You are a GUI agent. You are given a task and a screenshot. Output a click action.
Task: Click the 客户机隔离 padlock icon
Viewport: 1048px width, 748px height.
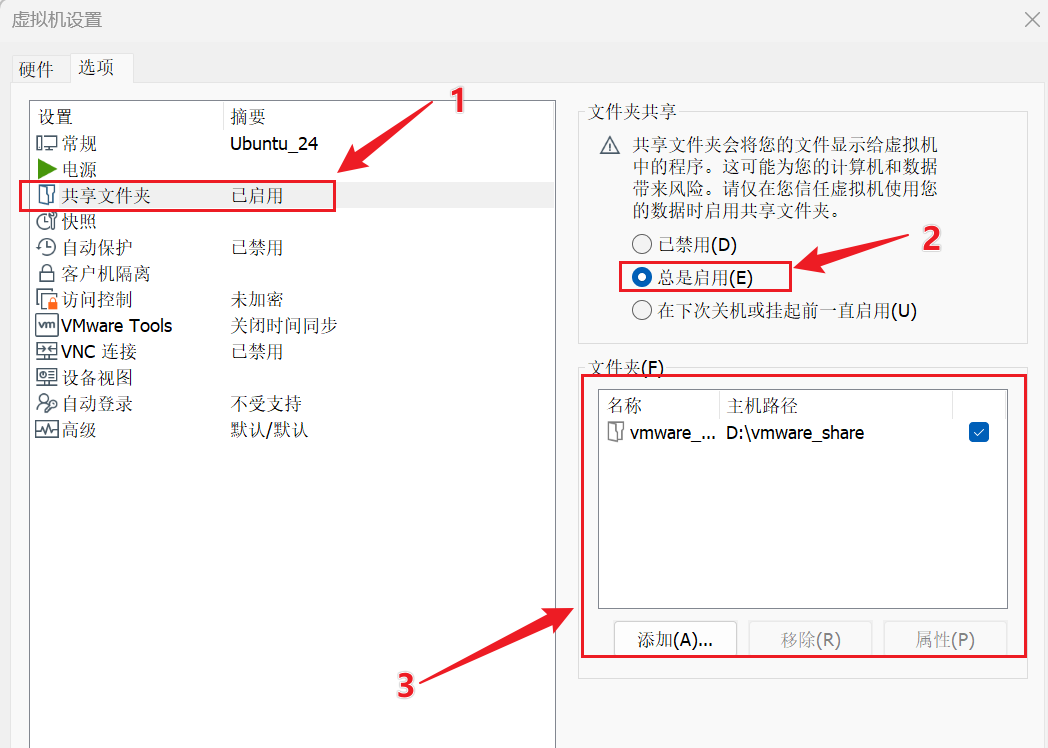[x=46, y=273]
